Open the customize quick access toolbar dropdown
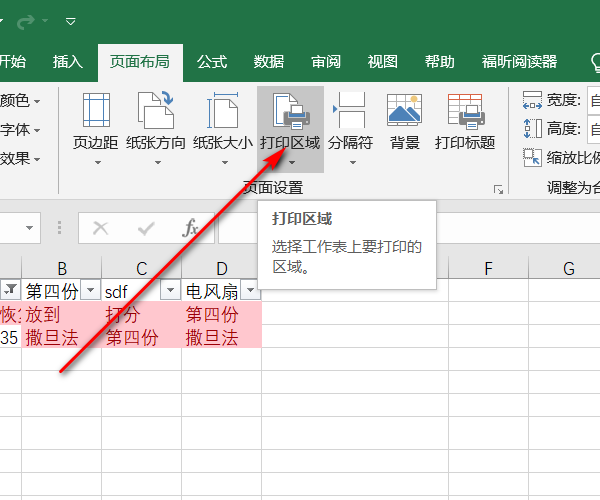Screen dimensions: 600x500 tap(70, 21)
